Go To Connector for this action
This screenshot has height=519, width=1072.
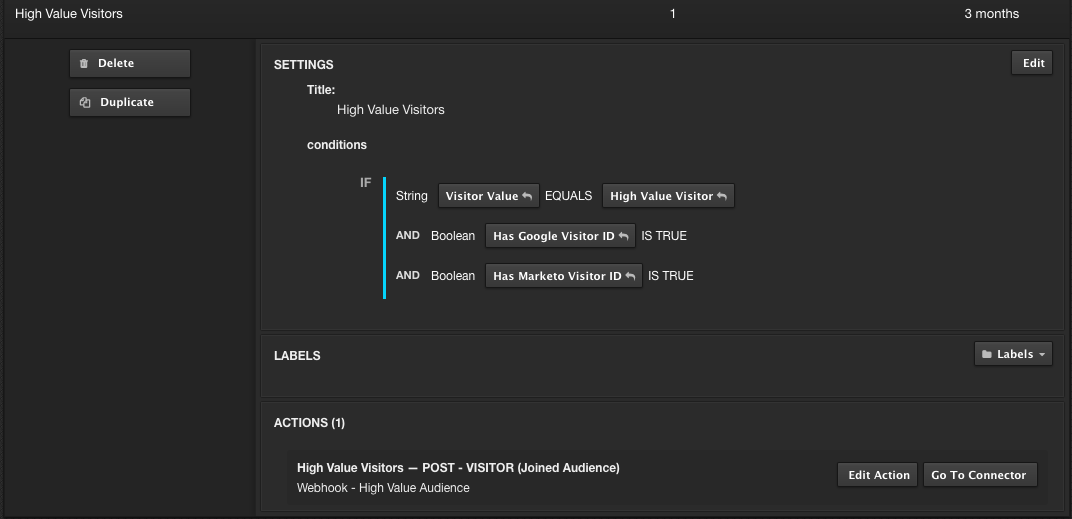978,475
